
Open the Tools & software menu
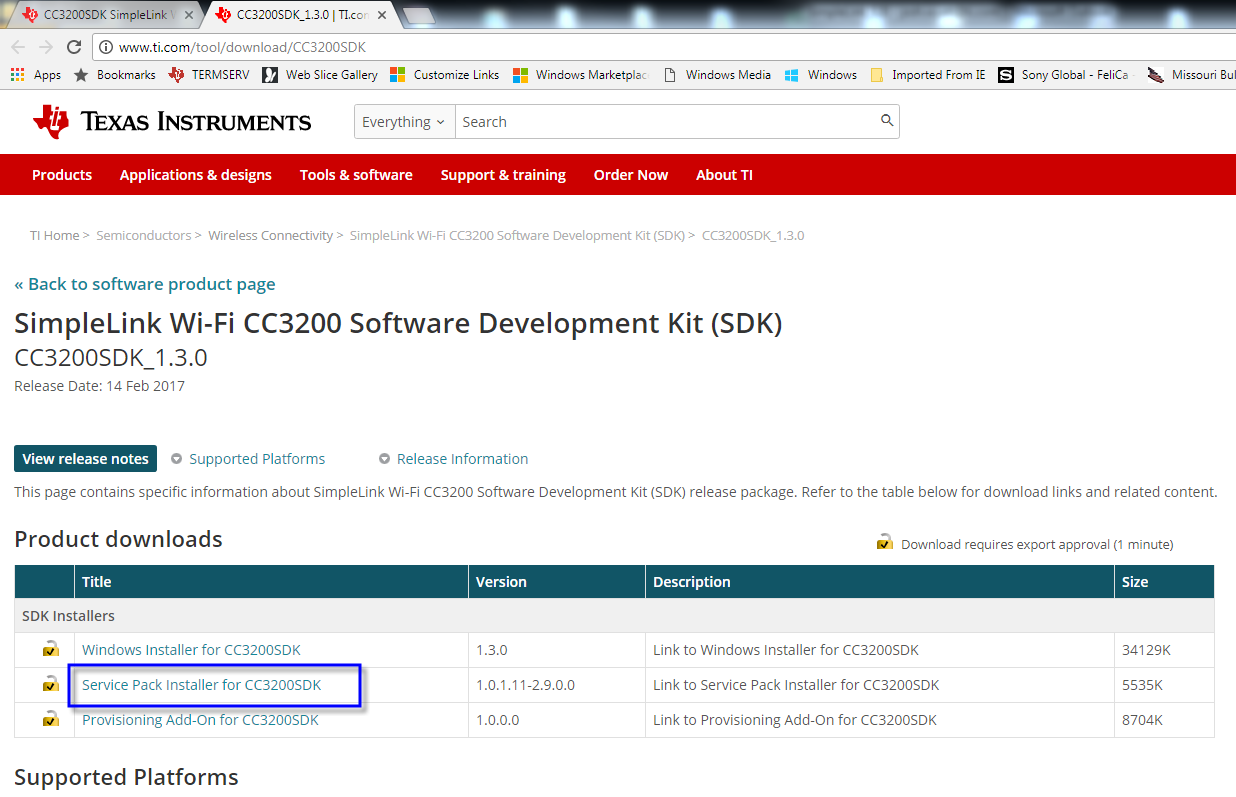(x=356, y=175)
